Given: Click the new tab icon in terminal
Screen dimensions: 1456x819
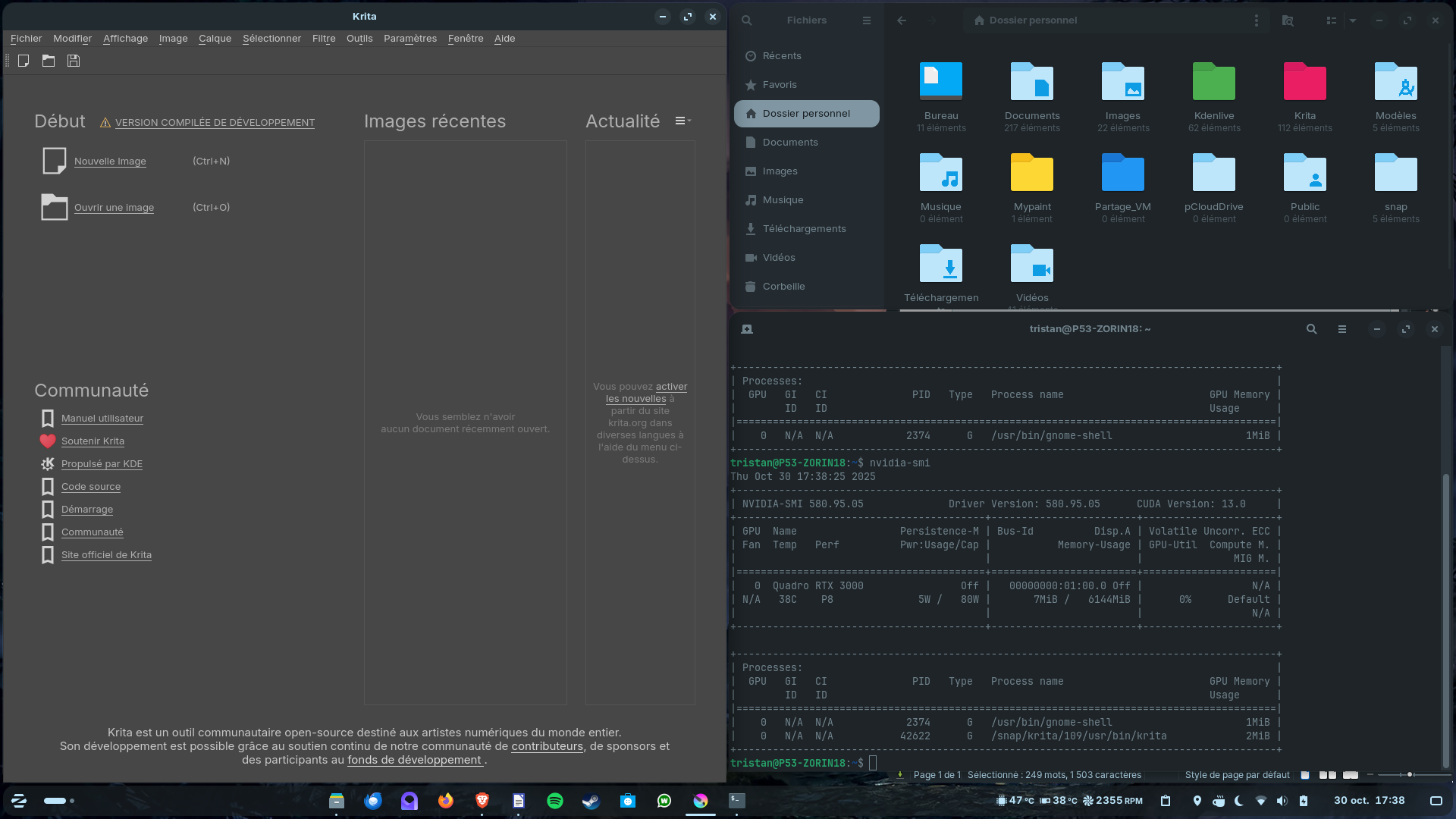Looking at the screenshot, I should pyautogui.click(x=747, y=329).
